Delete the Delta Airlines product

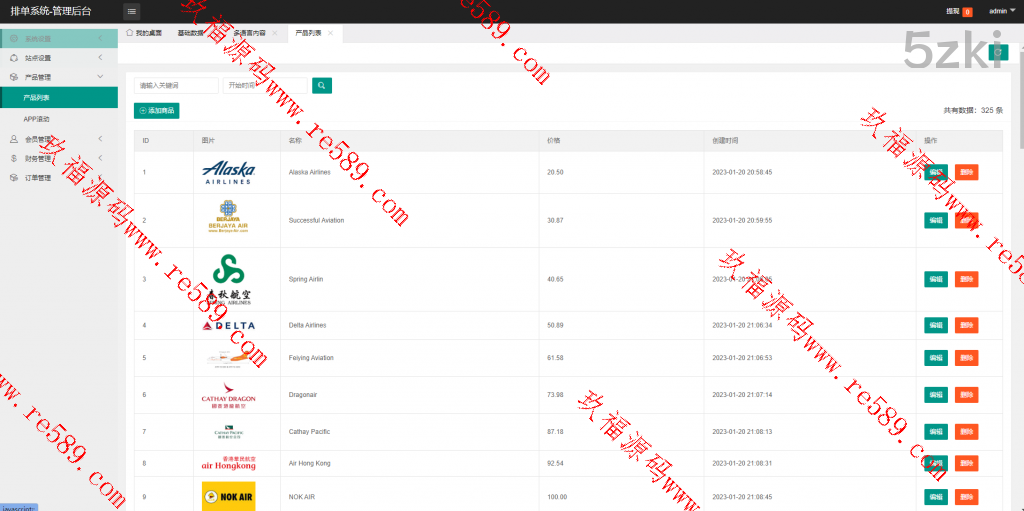point(966,325)
